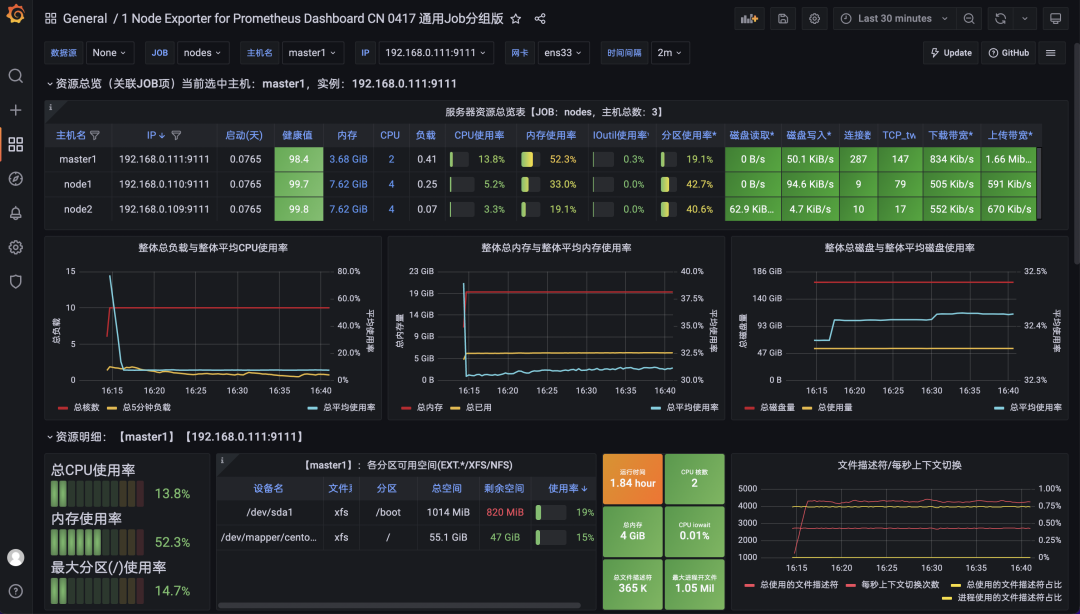Viewport: 1080px width, 614px height.
Task: Open Alerting from the bell icon
Action: click(15, 213)
